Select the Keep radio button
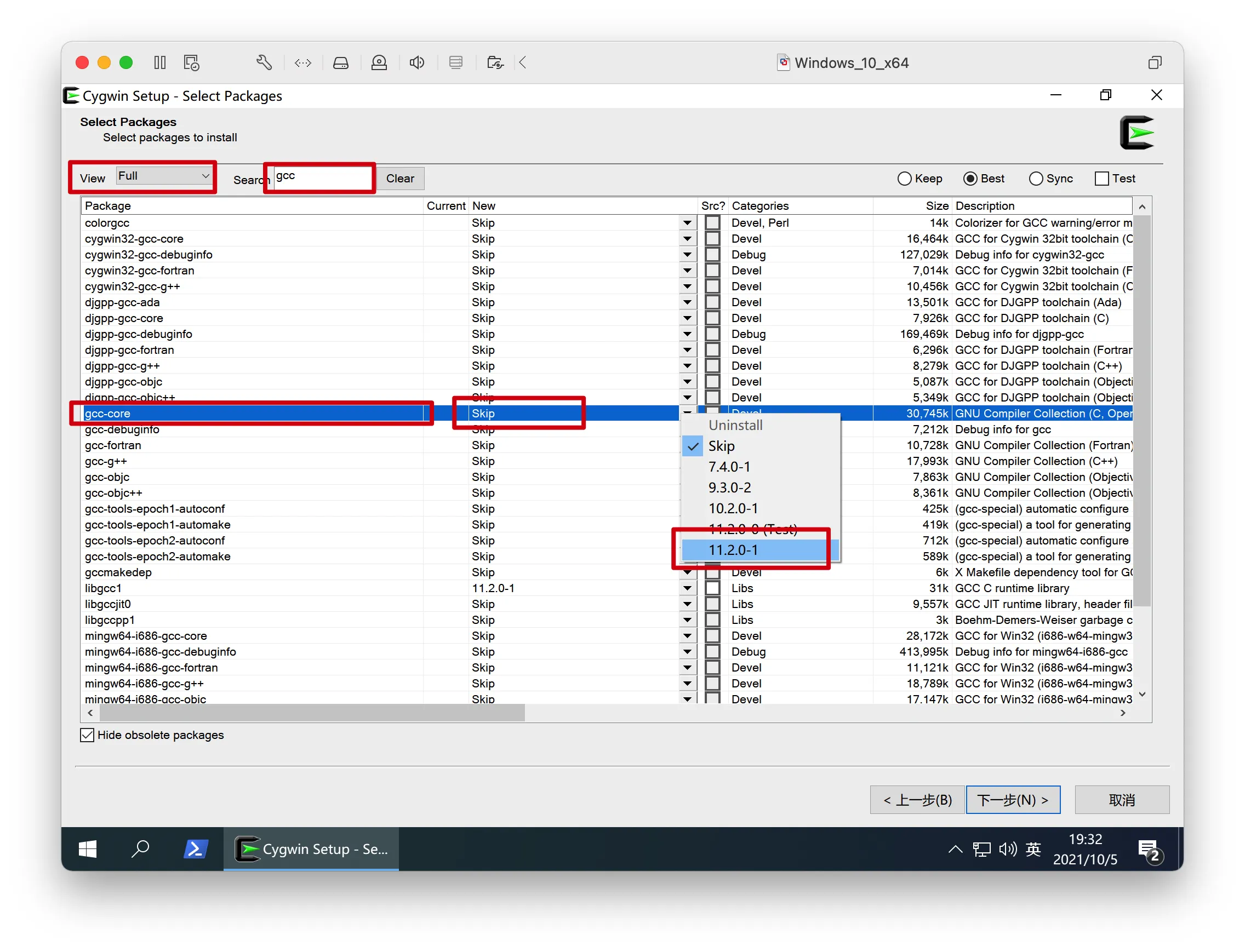The width and height of the screenshot is (1245, 952). pyautogui.click(x=904, y=179)
